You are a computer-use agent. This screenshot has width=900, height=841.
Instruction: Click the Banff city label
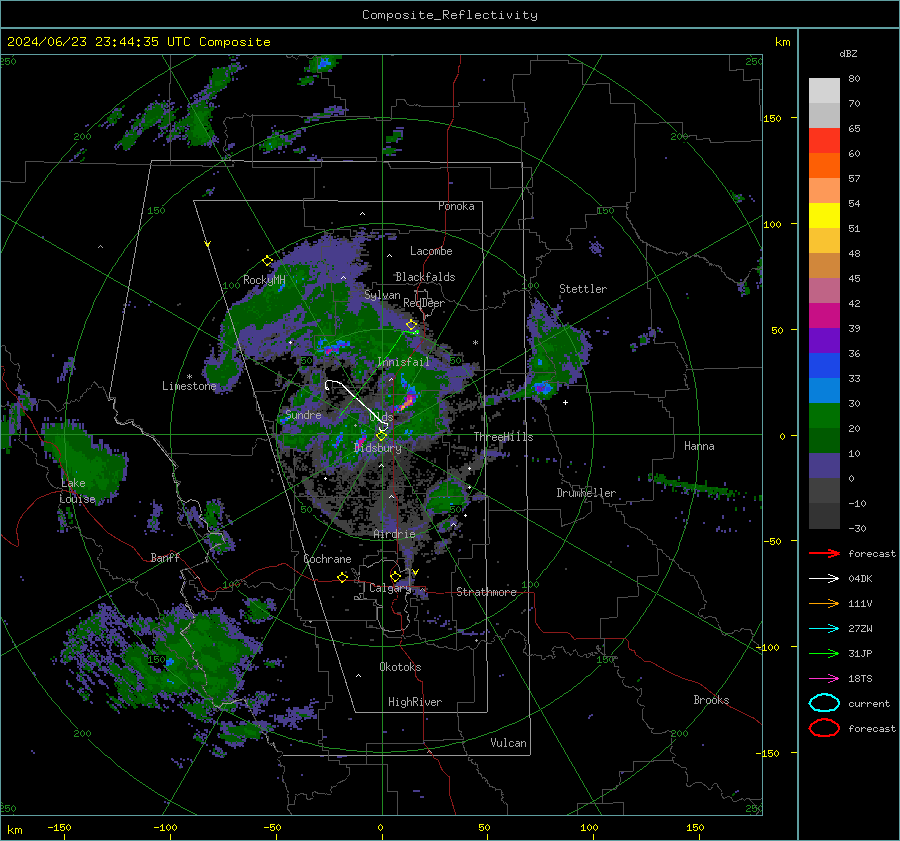coord(165,558)
